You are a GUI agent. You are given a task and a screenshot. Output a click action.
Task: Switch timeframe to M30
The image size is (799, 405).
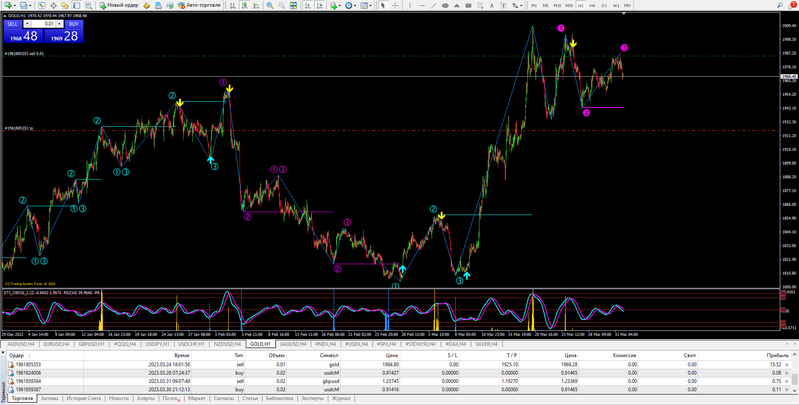[x=569, y=6]
